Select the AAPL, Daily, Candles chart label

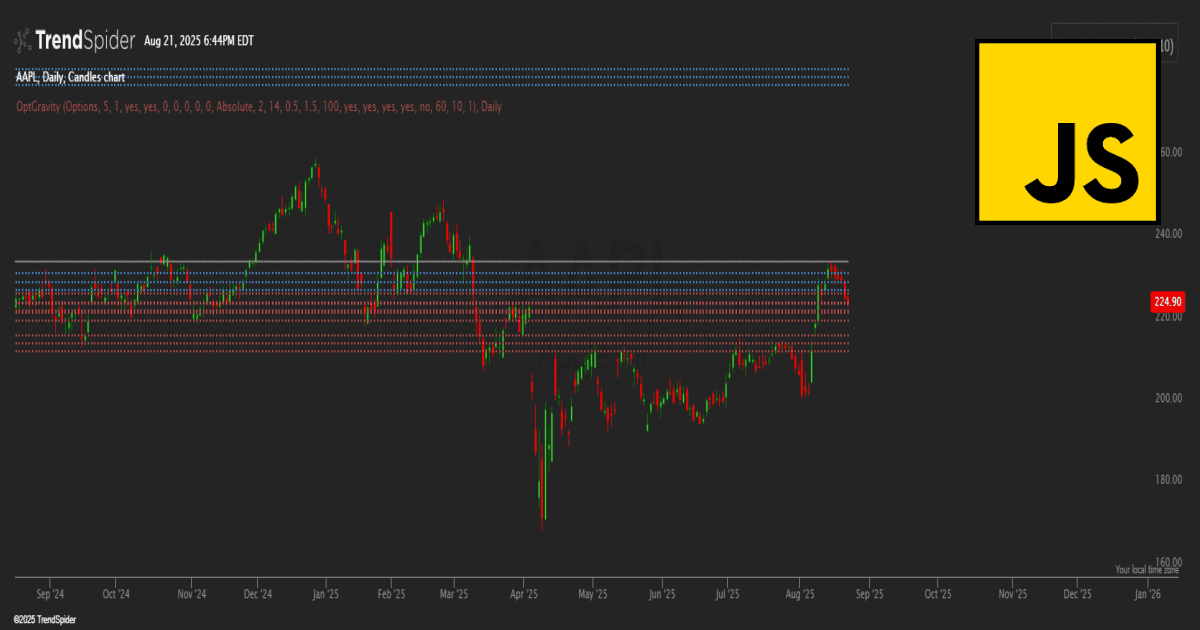pyautogui.click(x=70, y=76)
